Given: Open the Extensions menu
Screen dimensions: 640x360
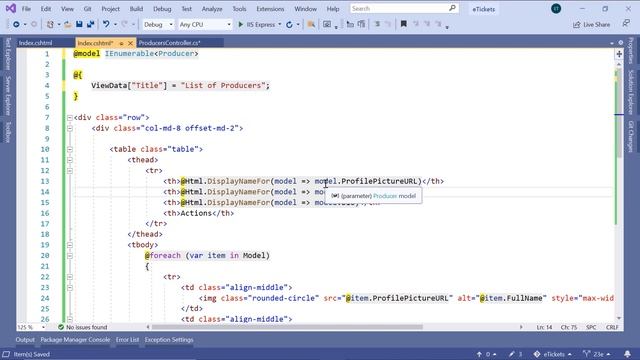Looking at the screenshot, I should pos(270,9).
